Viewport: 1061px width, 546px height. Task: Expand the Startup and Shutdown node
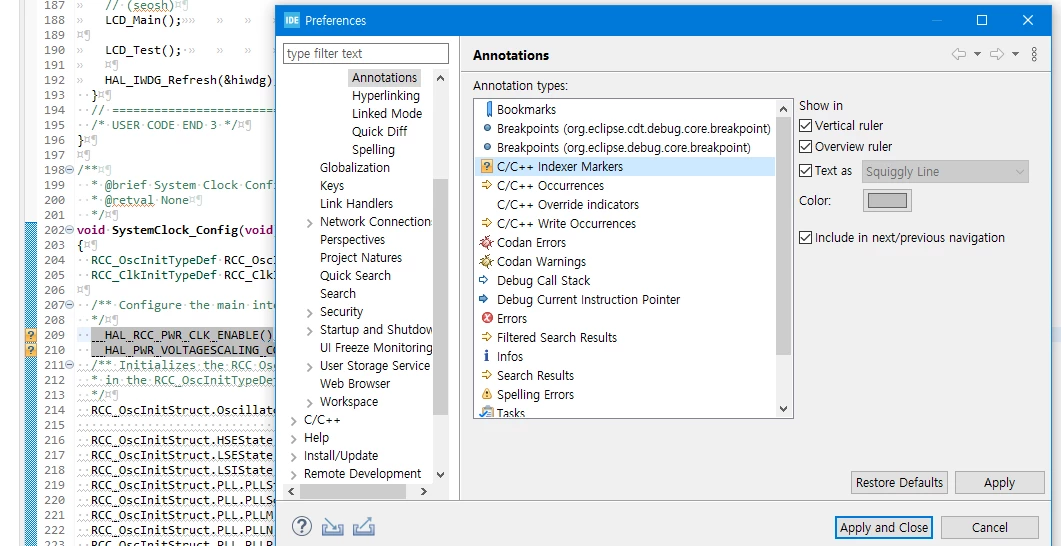(309, 331)
